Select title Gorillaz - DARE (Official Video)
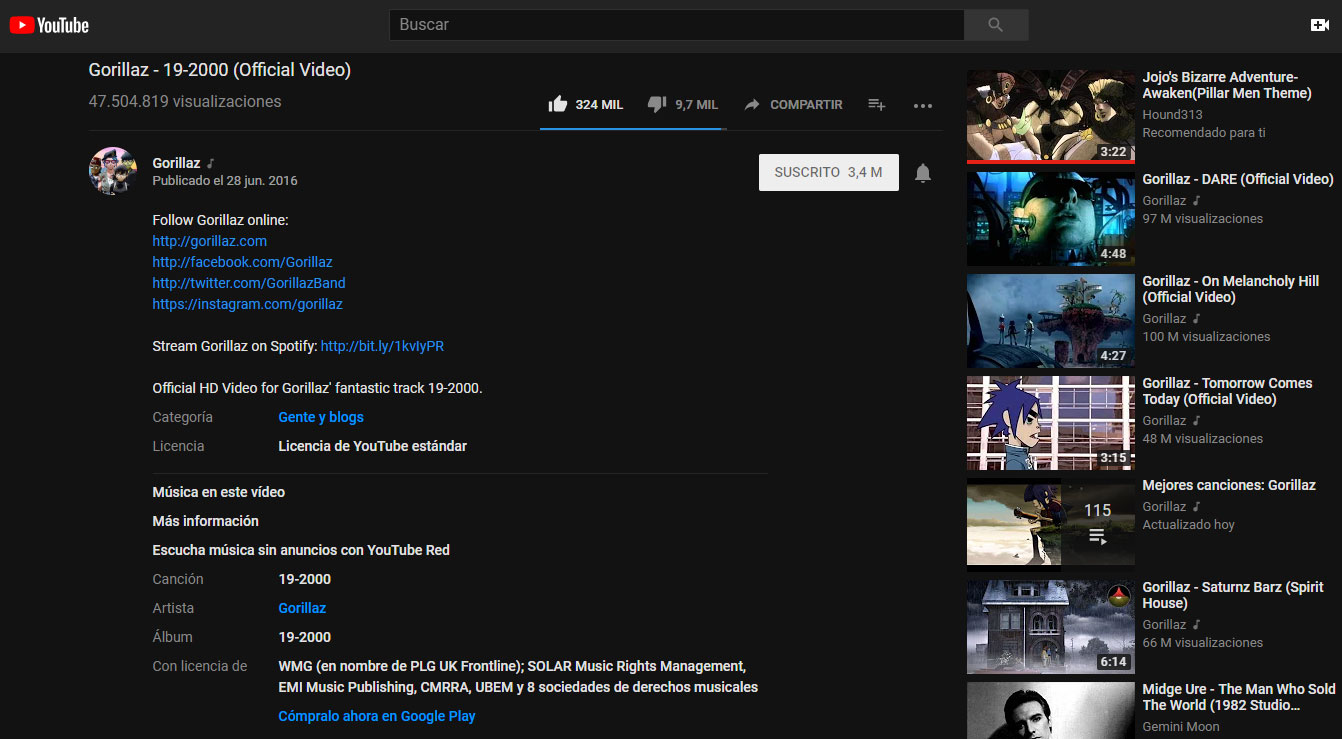This screenshot has width=1342, height=739. pos(1238,179)
